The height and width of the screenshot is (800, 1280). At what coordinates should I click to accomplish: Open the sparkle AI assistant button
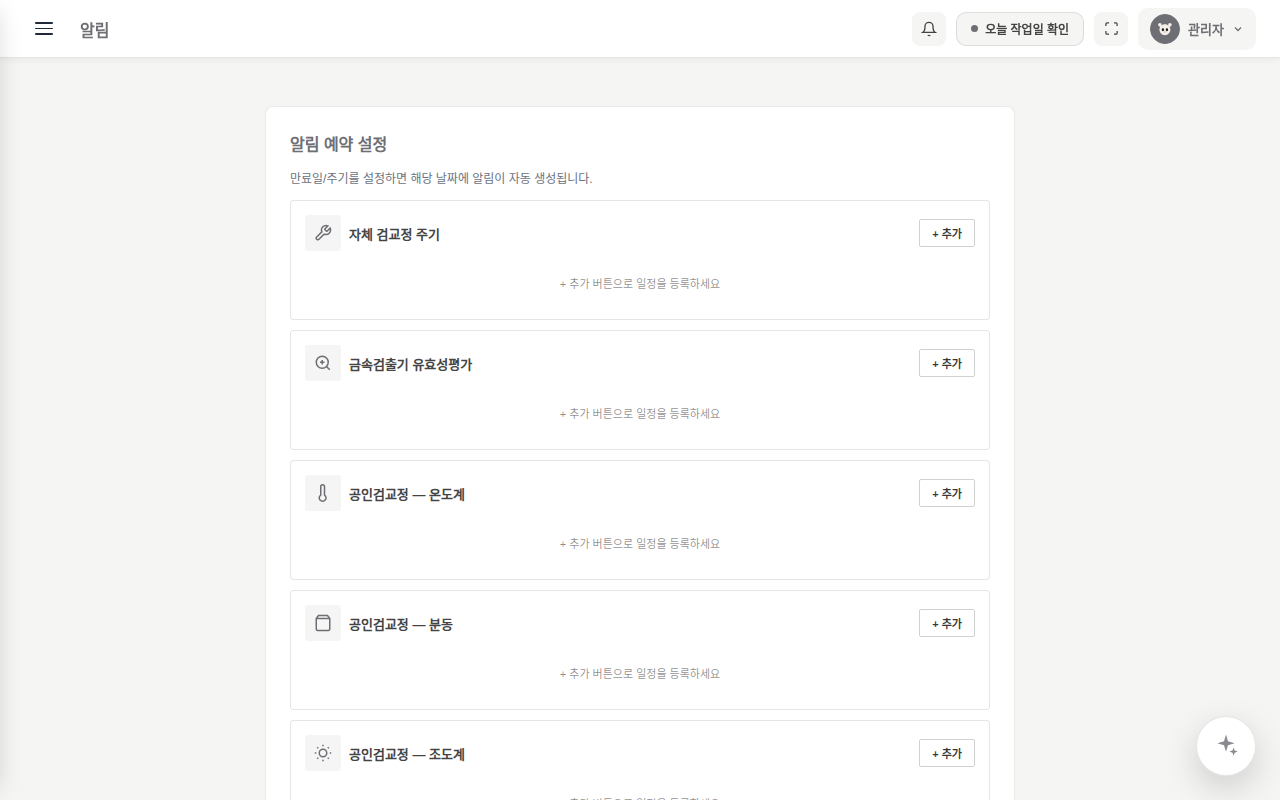click(1226, 746)
